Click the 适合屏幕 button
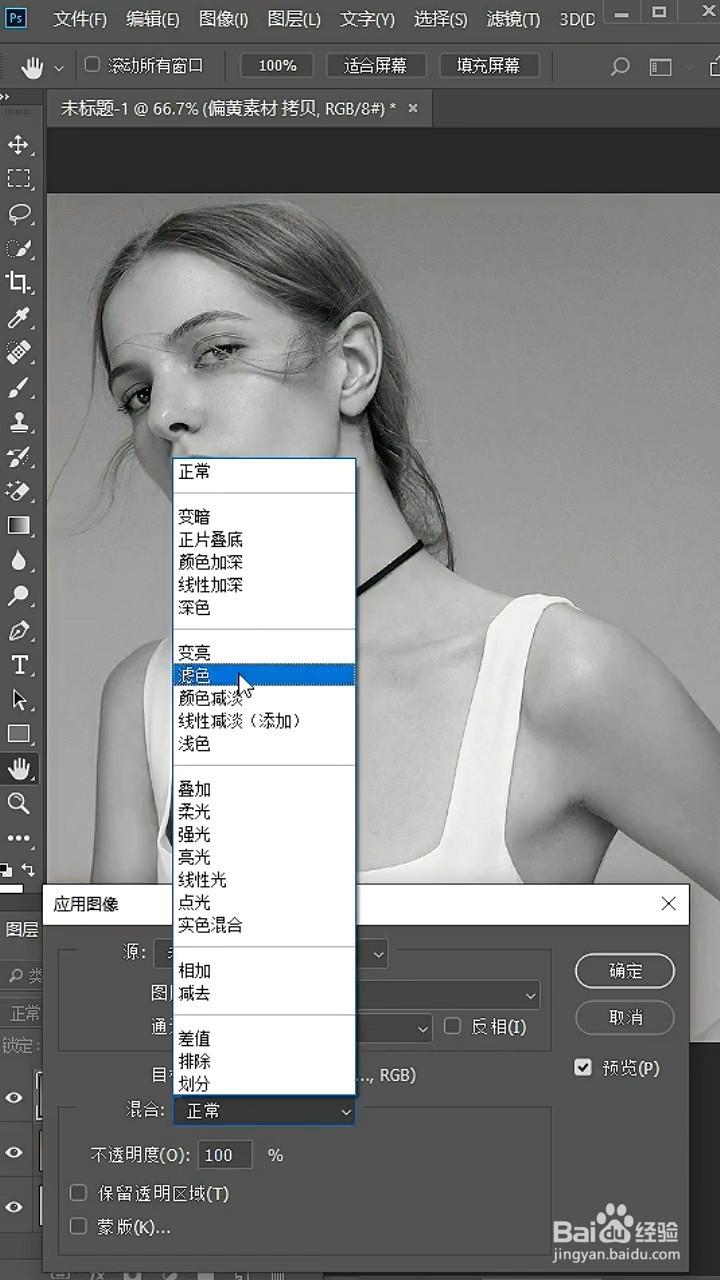 (x=376, y=66)
